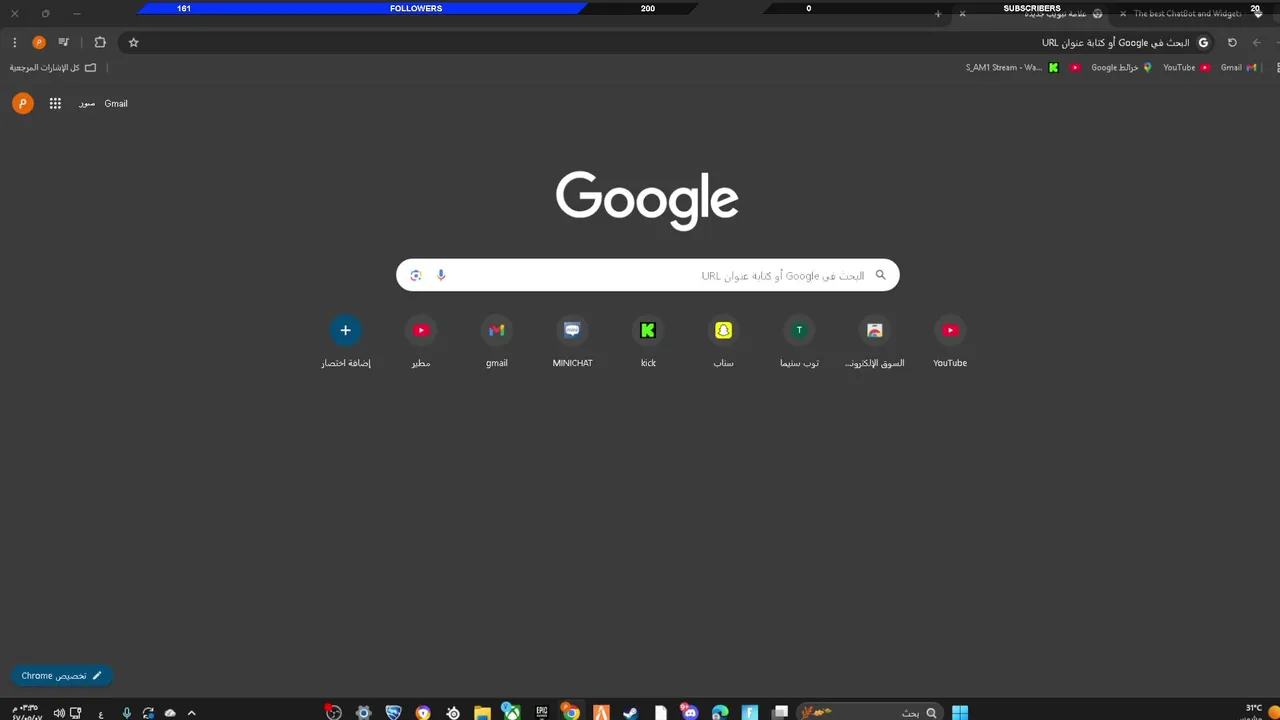Open Microsoft Edge from the taskbar

(720, 712)
